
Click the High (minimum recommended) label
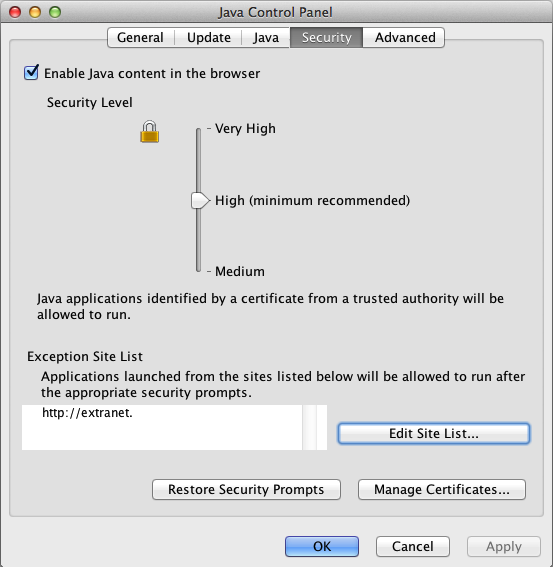pyautogui.click(x=312, y=200)
